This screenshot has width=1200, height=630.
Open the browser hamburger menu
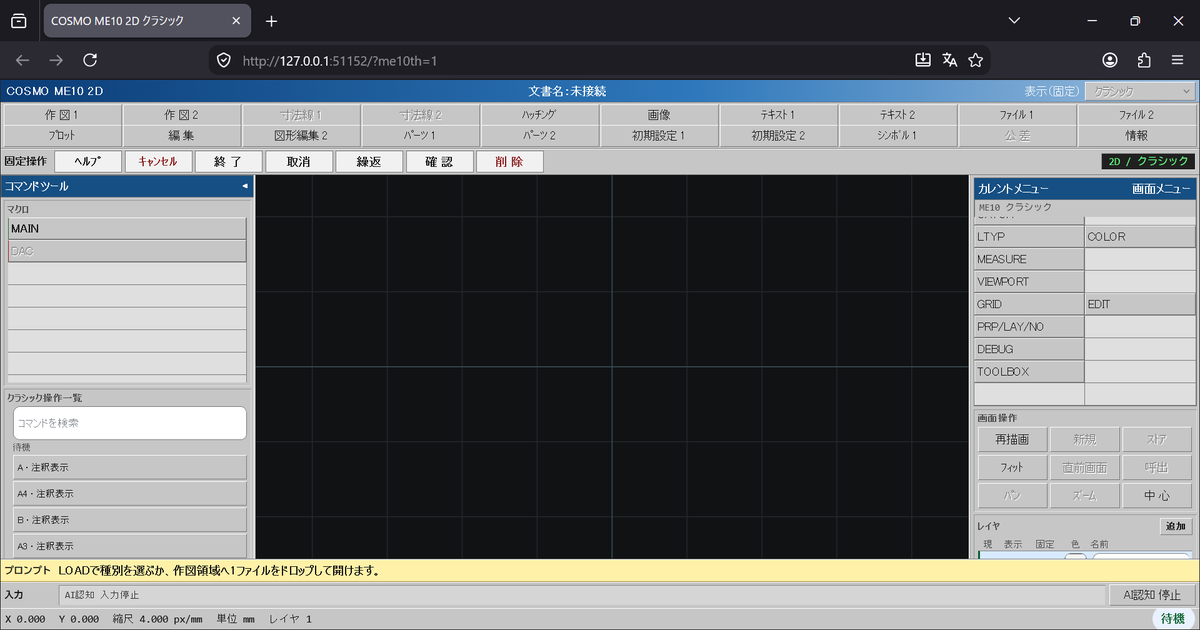1178,60
